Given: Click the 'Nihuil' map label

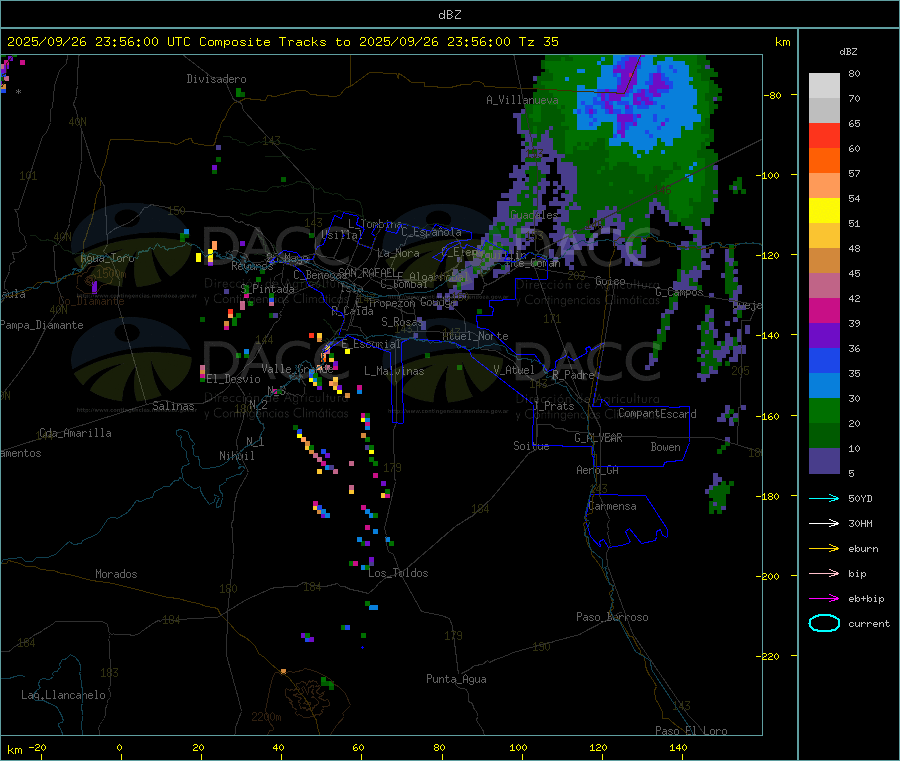Looking at the screenshot, I should (x=236, y=456).
